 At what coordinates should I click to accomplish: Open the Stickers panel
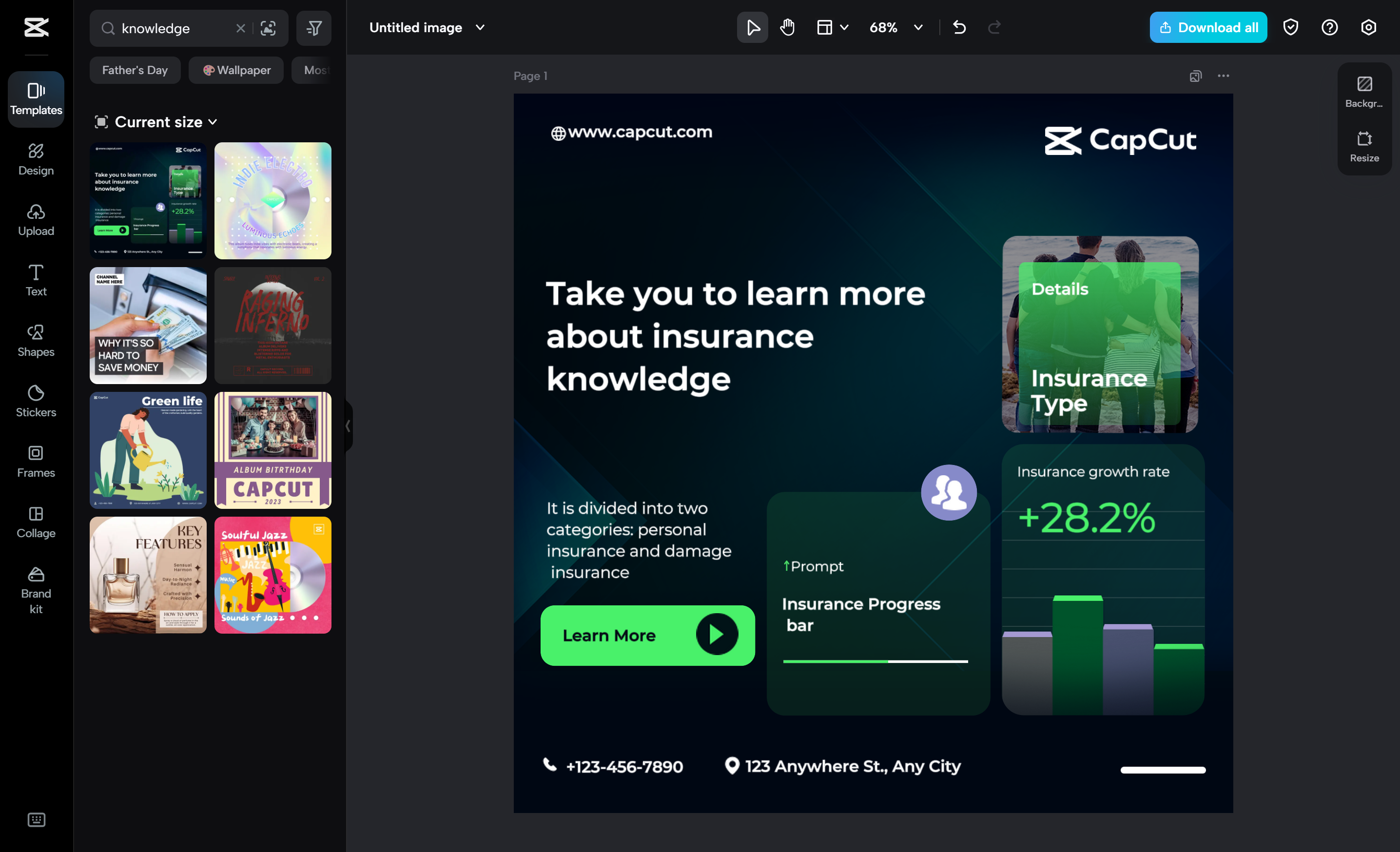click(x=35, y=401)
